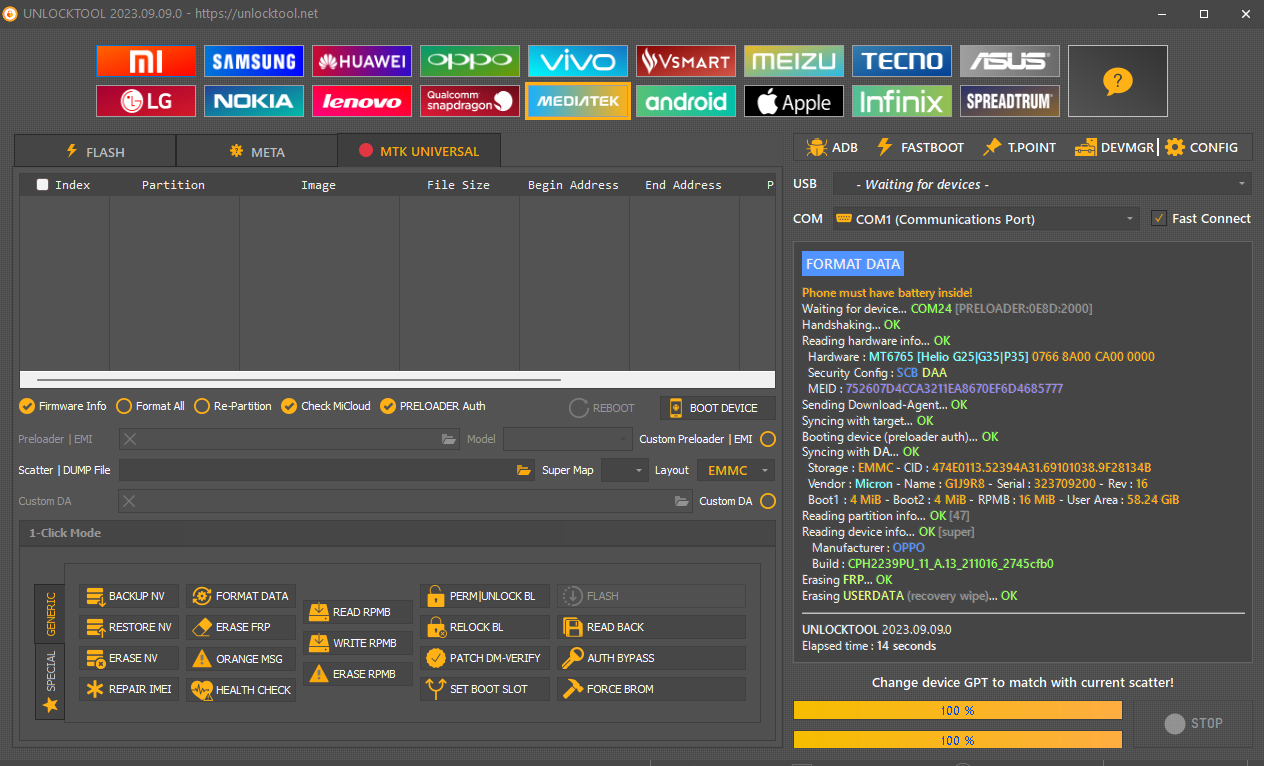
Task: Click the Samsung brand logo
Action: pyautogui.click(x=254, y=61)
